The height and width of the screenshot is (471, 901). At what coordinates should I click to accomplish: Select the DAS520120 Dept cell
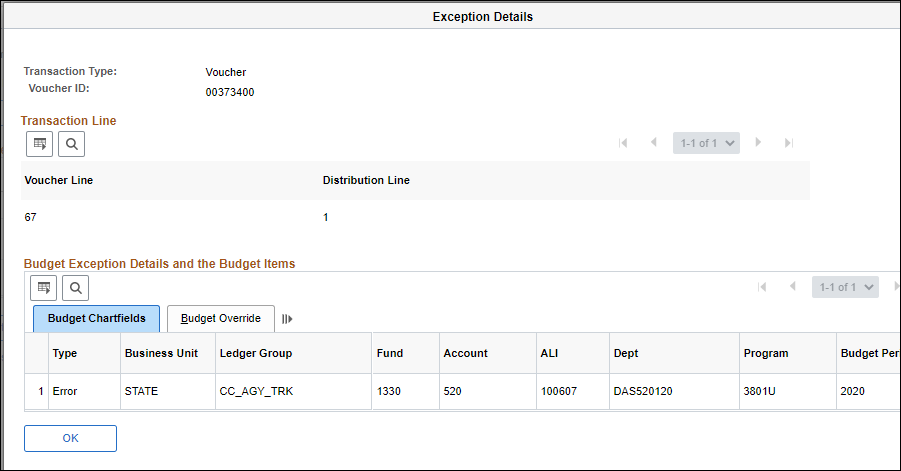[643, 391]
